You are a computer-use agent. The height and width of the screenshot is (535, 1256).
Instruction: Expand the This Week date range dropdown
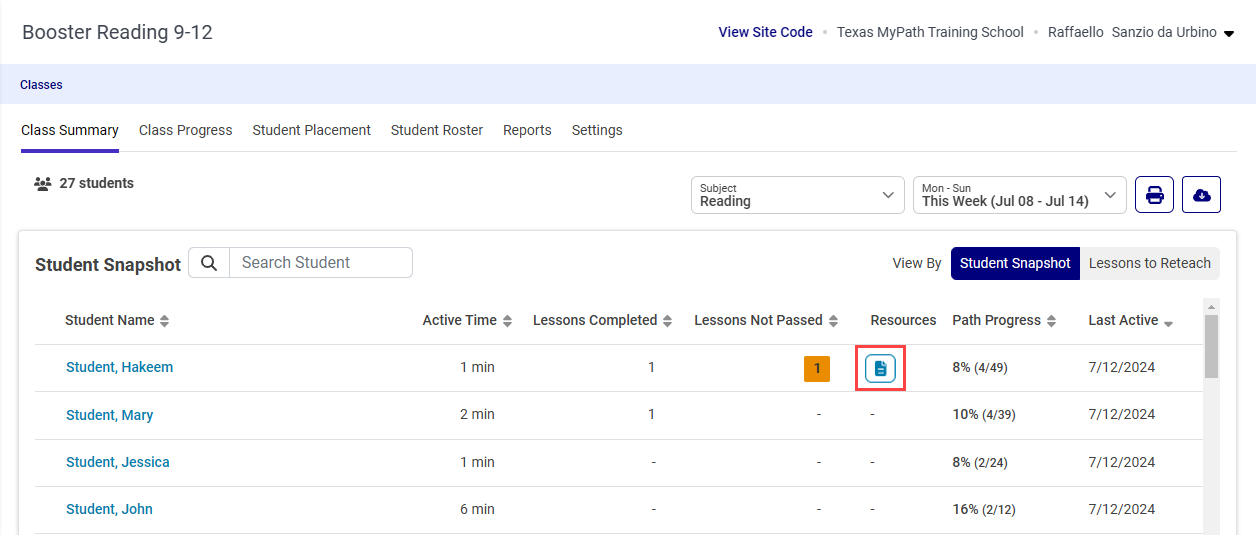coord(1019,195)
